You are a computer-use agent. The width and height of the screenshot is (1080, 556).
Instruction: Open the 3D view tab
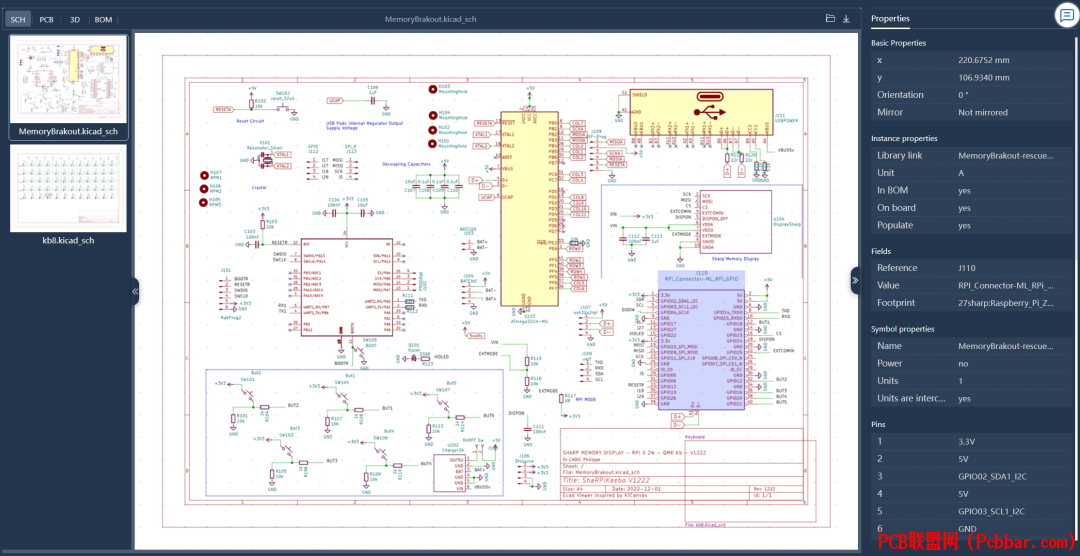click(x=75, y=19)
